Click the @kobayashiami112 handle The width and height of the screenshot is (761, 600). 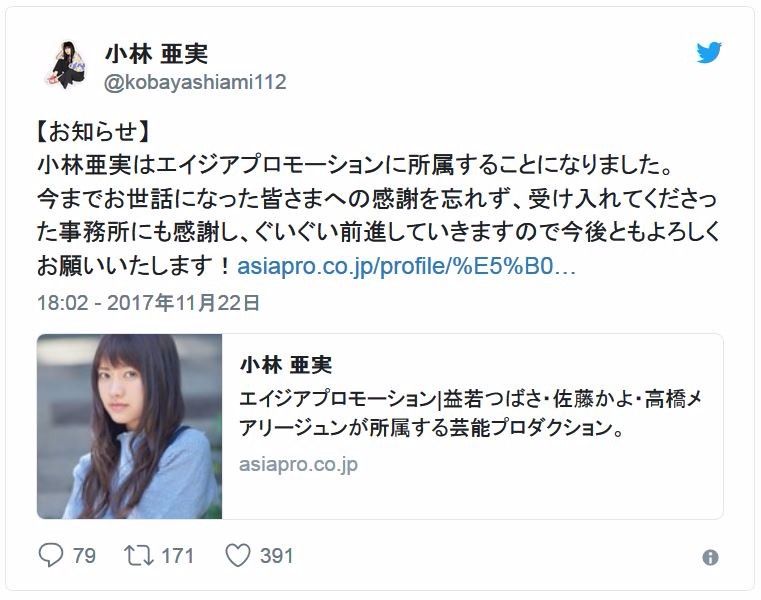point(195,82)
